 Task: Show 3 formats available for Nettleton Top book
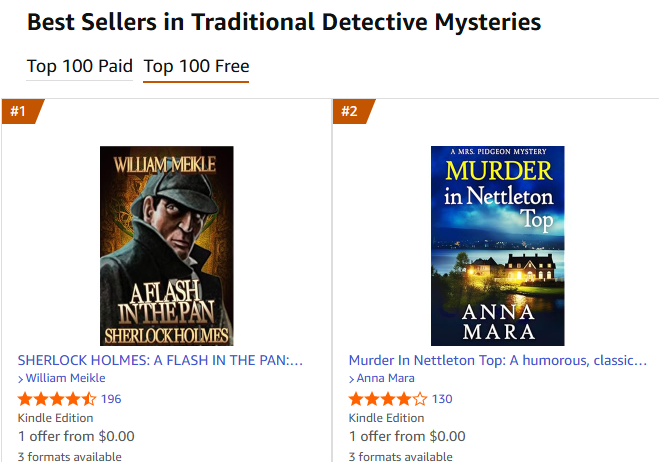[401, 456]
